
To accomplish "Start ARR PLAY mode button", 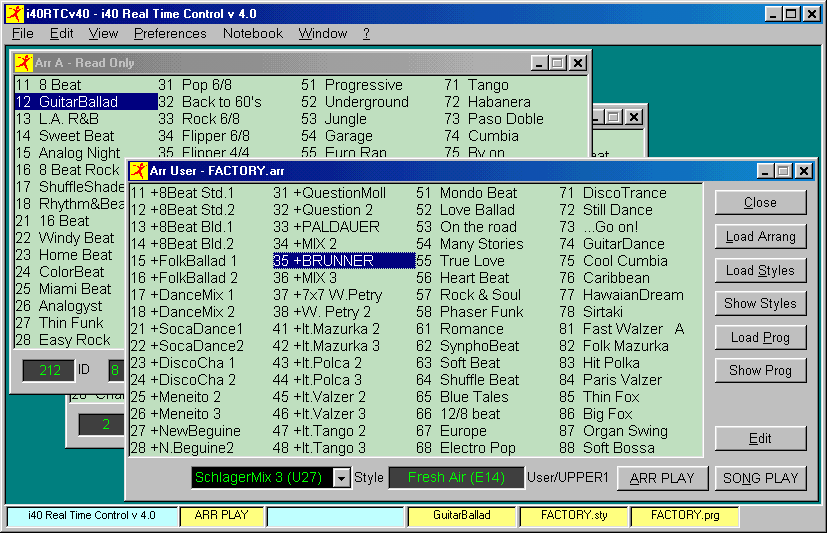I will click(x=662, y=478).
